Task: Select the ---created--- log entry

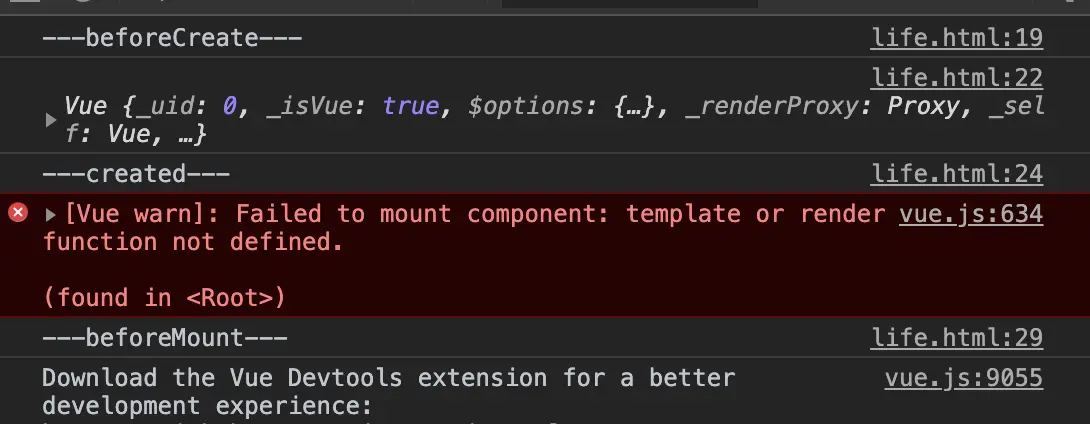Action: (136, 174)
